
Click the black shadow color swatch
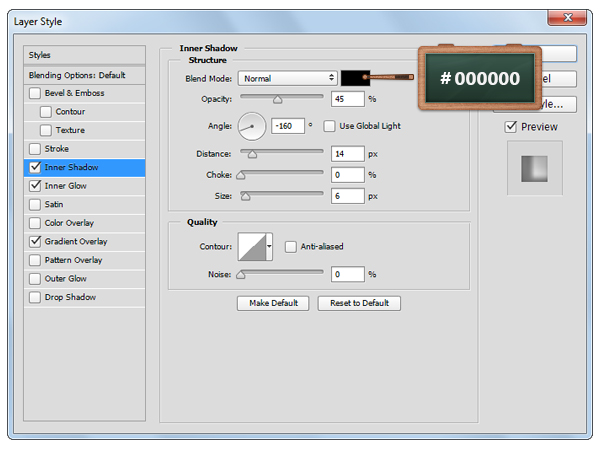(x=355, y=78)
